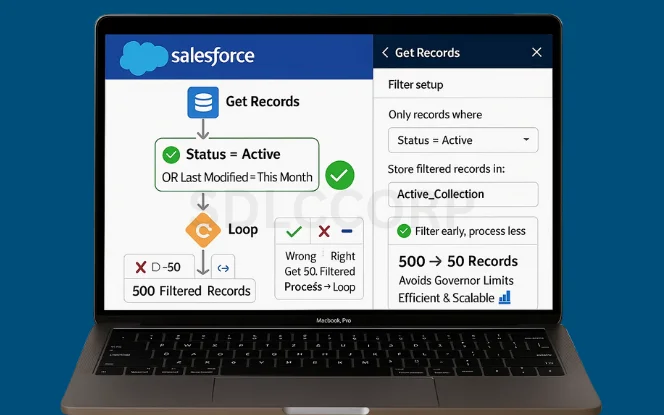Screen dimensions: 664x415
Task: Click the orange Loop diamond icon
Action: tap(203, 230)
